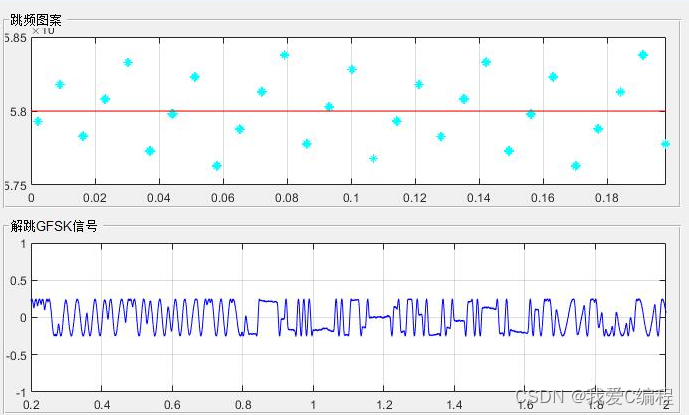This screenshot has width=689, height=415.
Task: Click the cyan marker just above x=0.1
Action: [x=352, y=69]
